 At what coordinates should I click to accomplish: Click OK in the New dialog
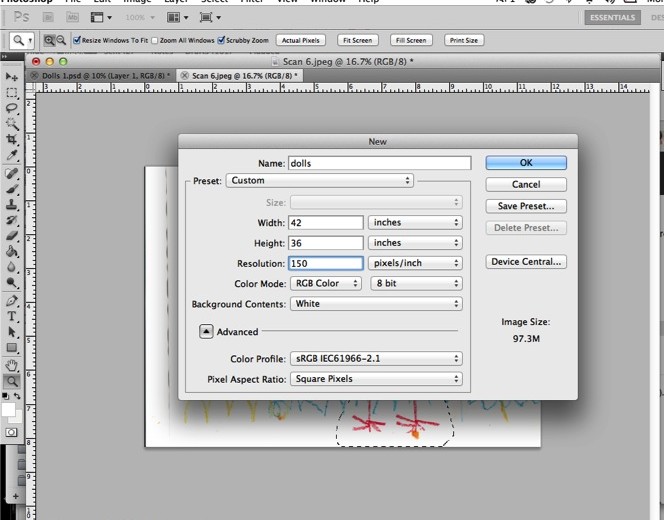click(x=526, y=163)
